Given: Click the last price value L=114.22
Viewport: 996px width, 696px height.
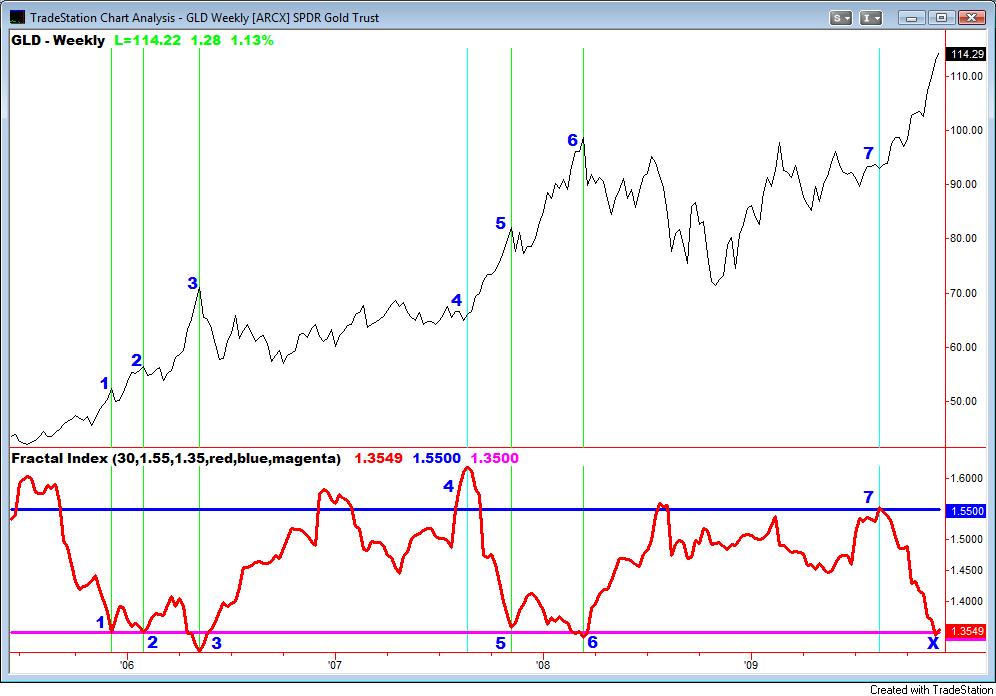Looking at the screenshot, I should pyautogui.click(x=147, y=41).
